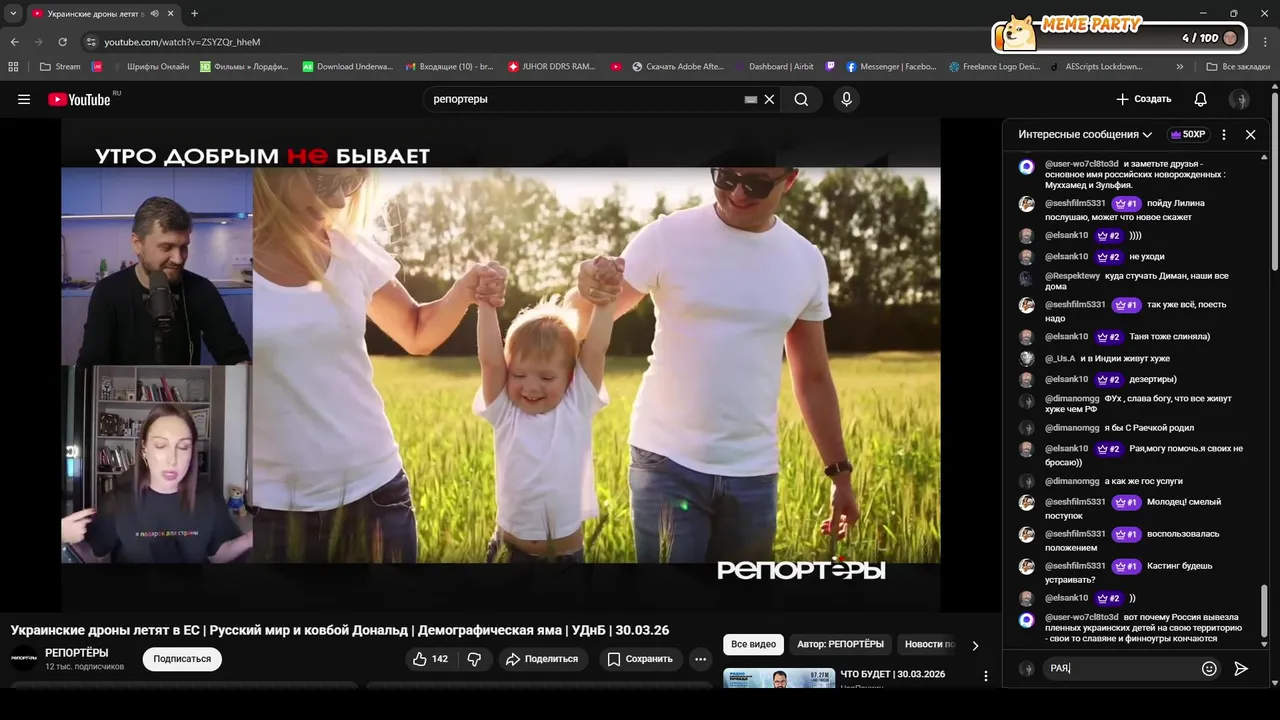The width and height of the screenshot is (1280, 720).
Task: Open Шрифты Онлайн bookmark
Action: pos(149,67)
